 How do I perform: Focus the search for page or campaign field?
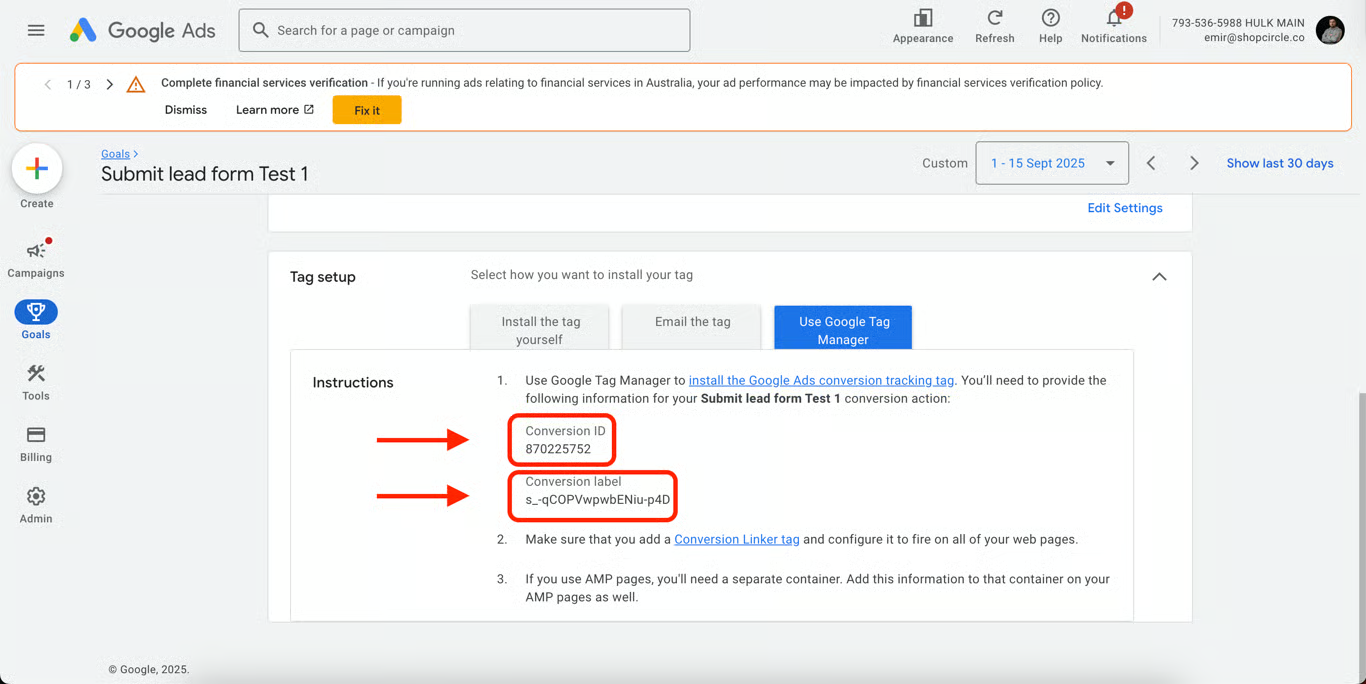(x=464, y=30)
